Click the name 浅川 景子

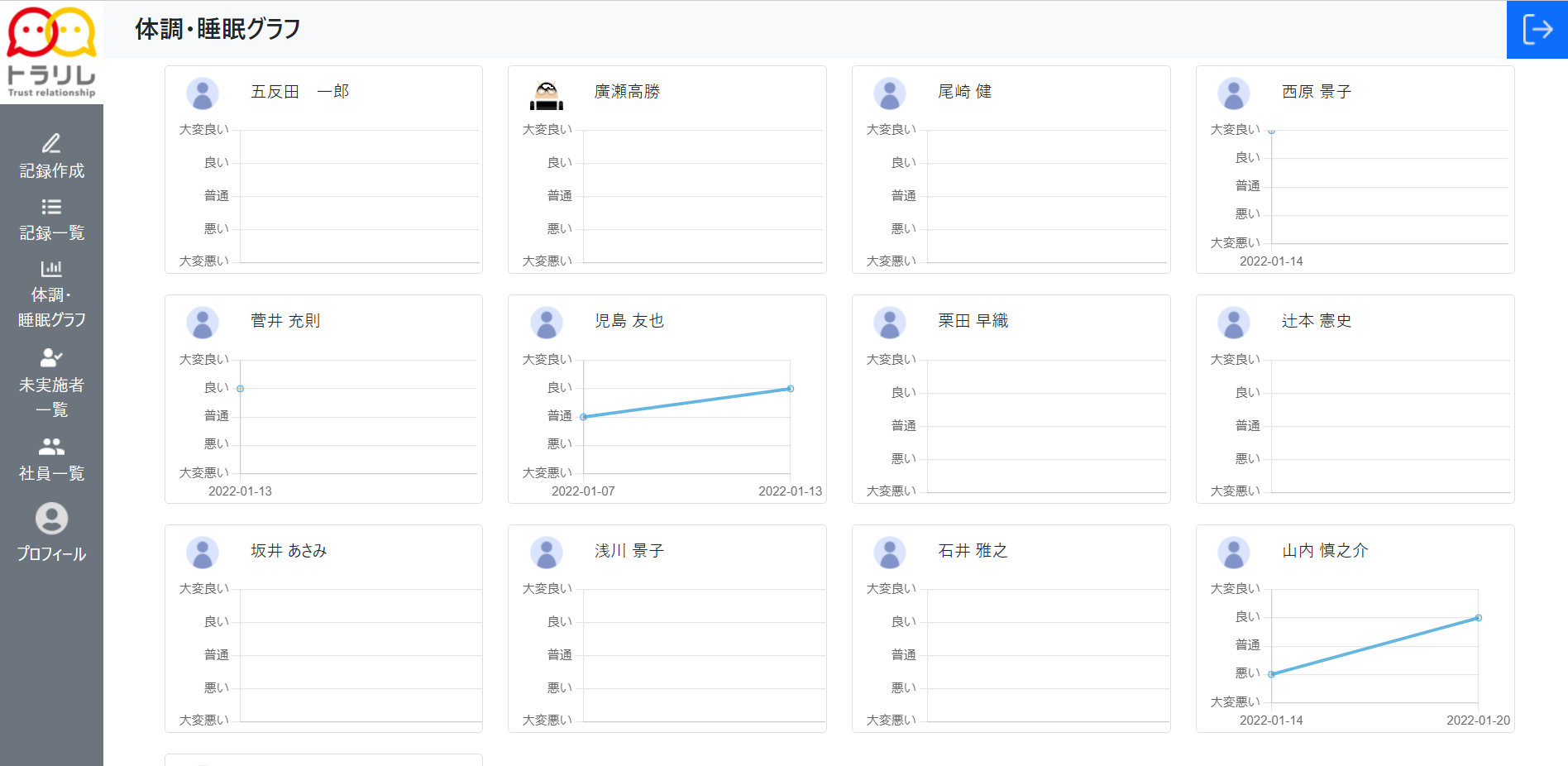click(629, 550)
